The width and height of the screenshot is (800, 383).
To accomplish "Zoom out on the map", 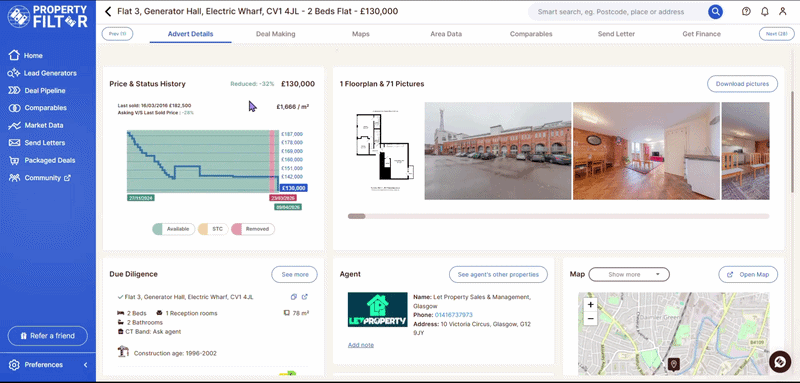I will [x=590, y=319].
